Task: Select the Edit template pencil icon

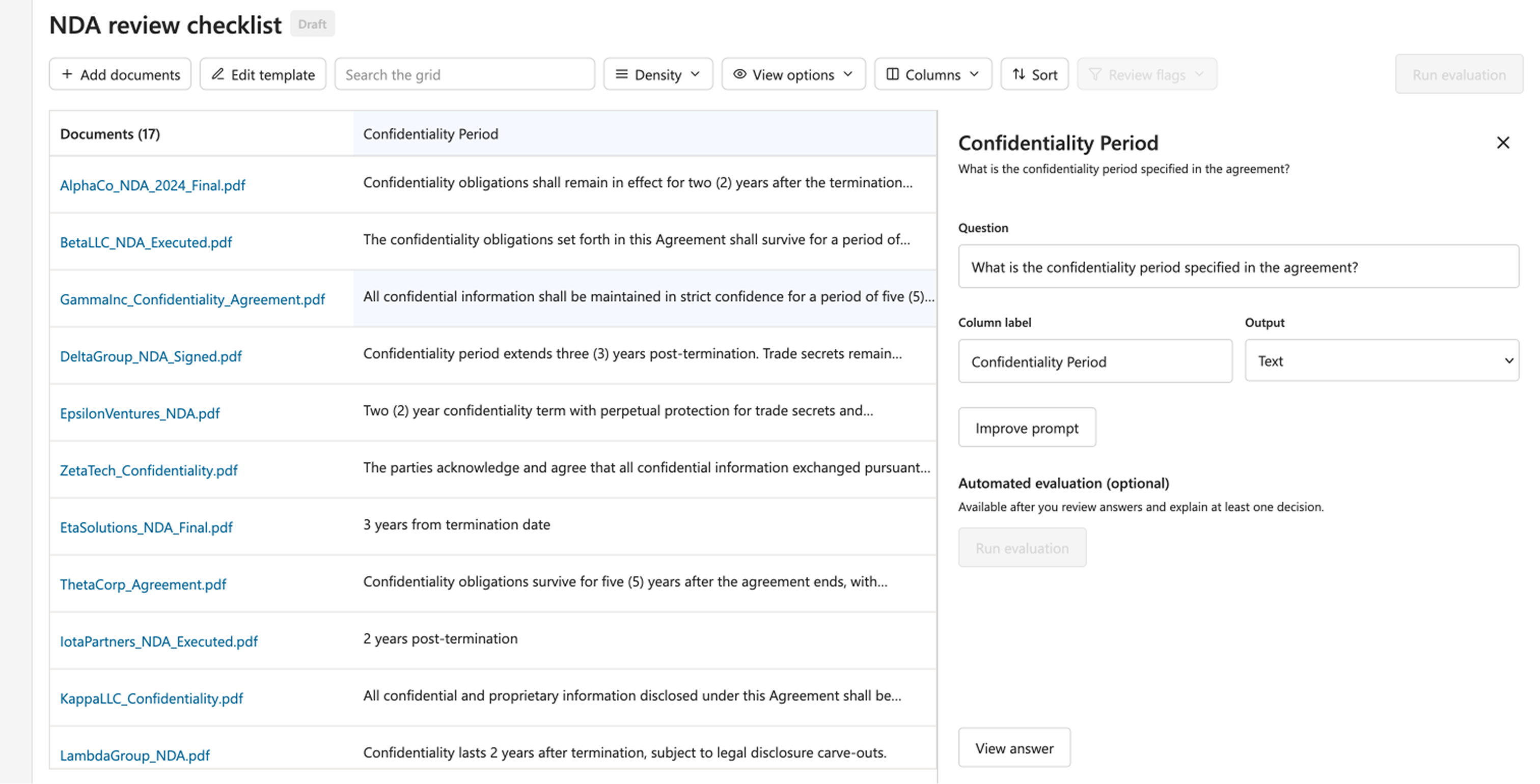Action: click(218, 74)
